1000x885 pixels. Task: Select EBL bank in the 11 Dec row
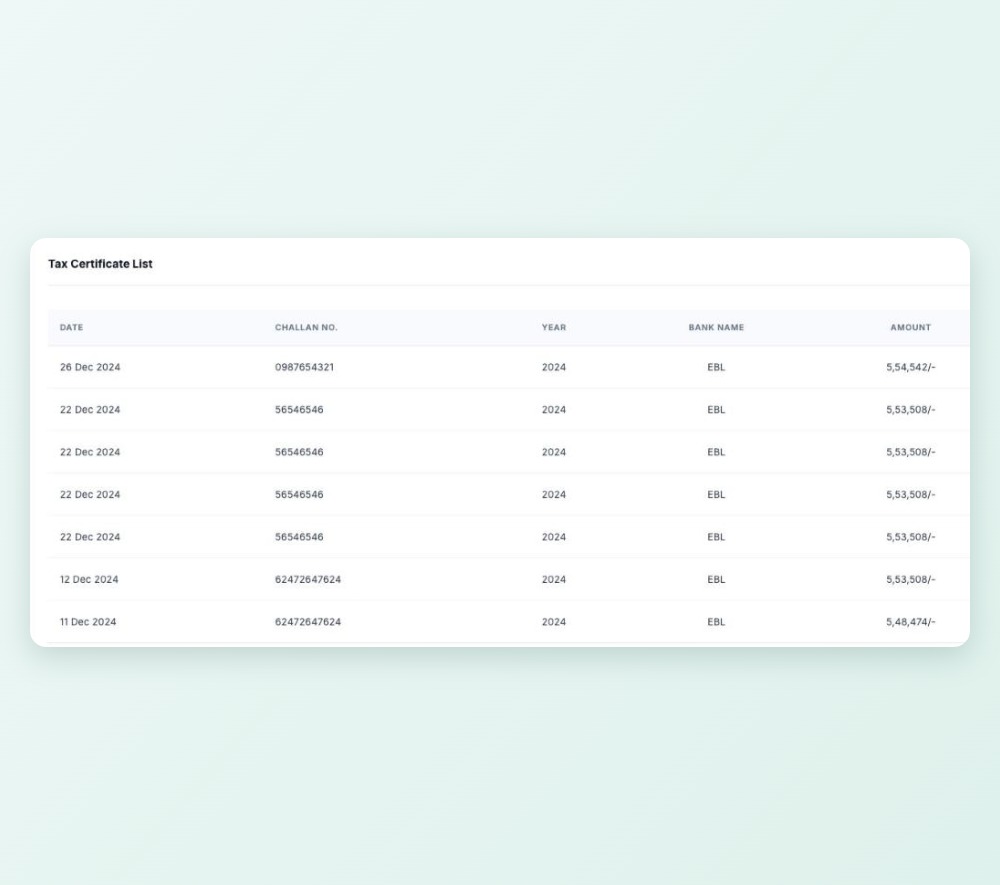716,622
